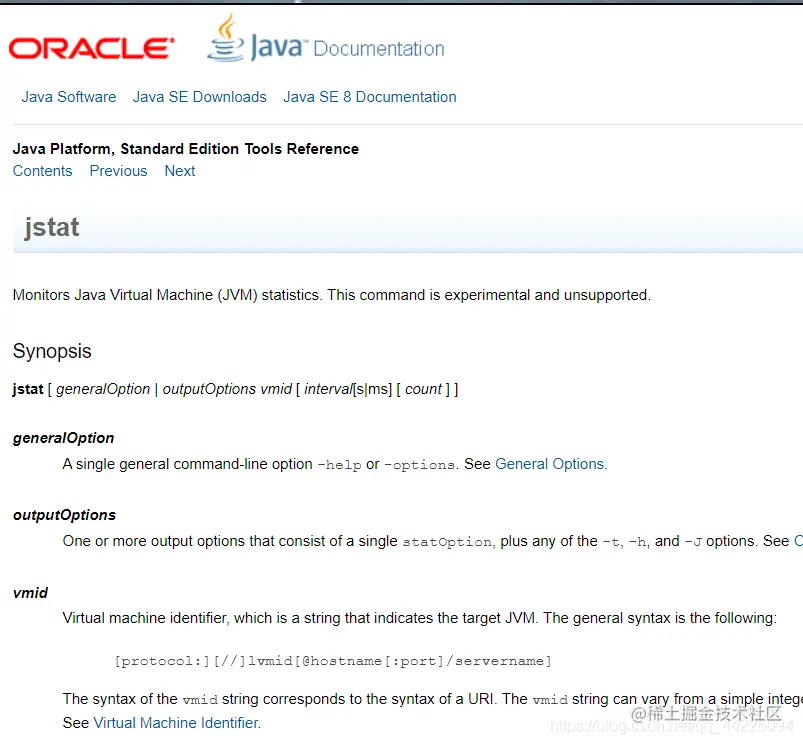
Task: Follow the General Options link
Action: [550, 464]
